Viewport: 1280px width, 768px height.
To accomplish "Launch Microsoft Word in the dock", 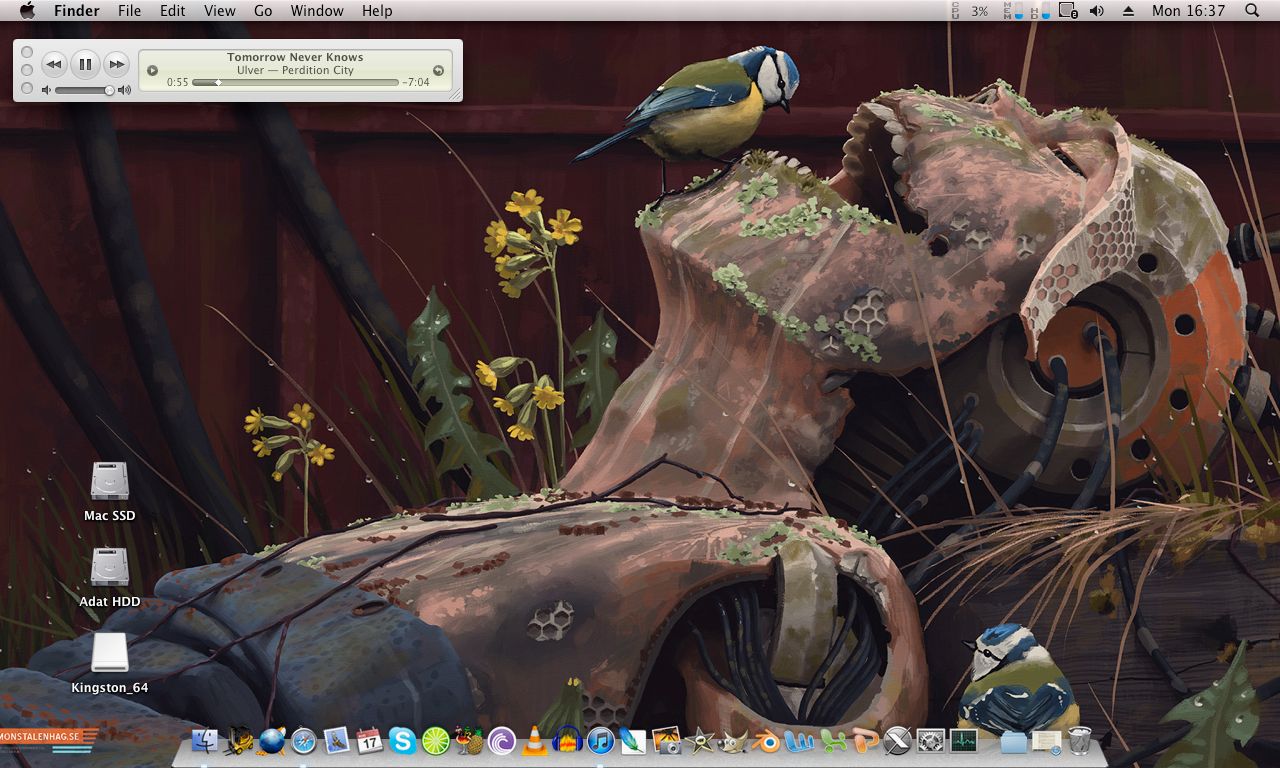I will click(x=799, y=741).
